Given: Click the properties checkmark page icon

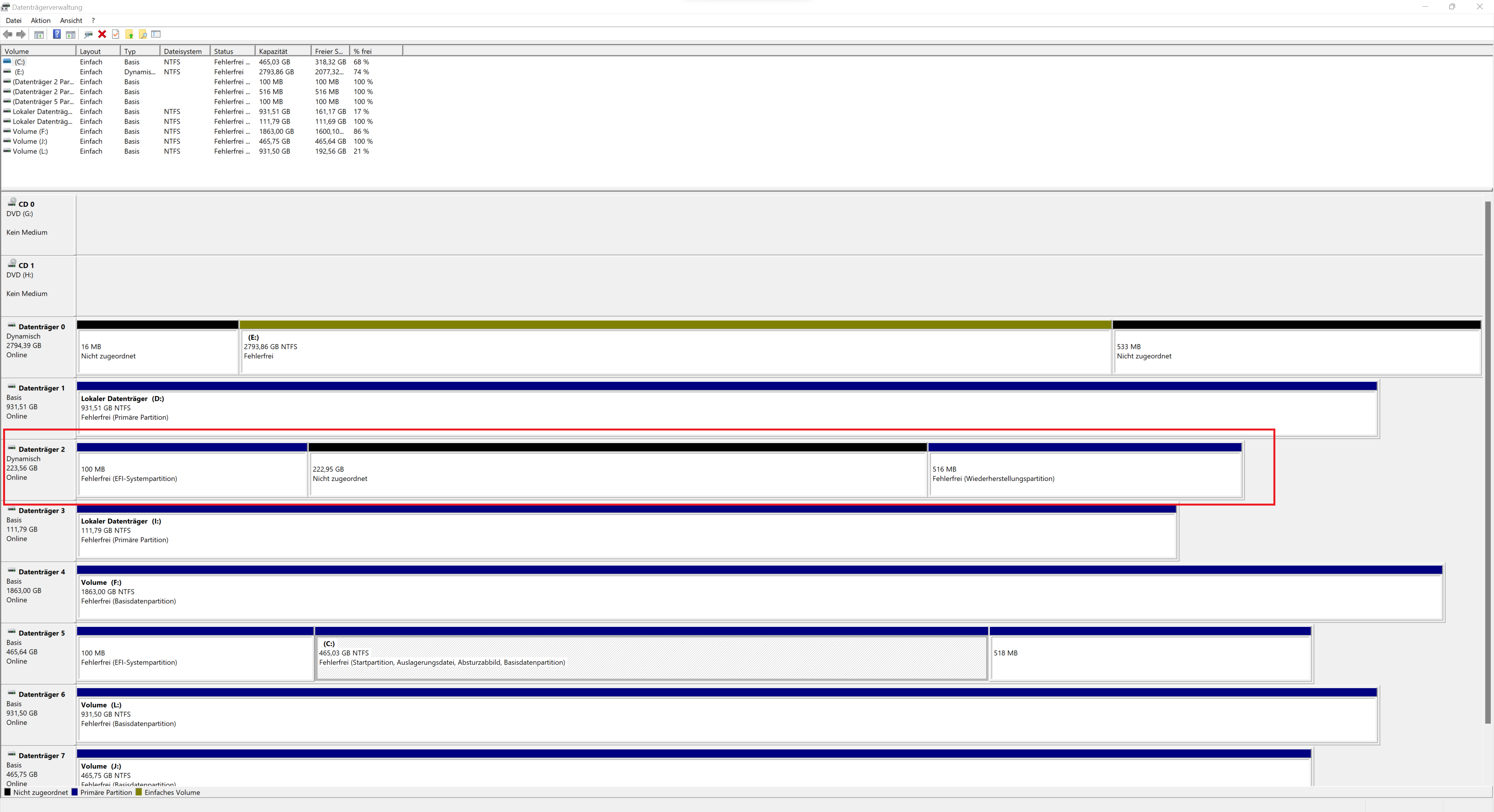Looking at the screenshot, I should point(116,34).
